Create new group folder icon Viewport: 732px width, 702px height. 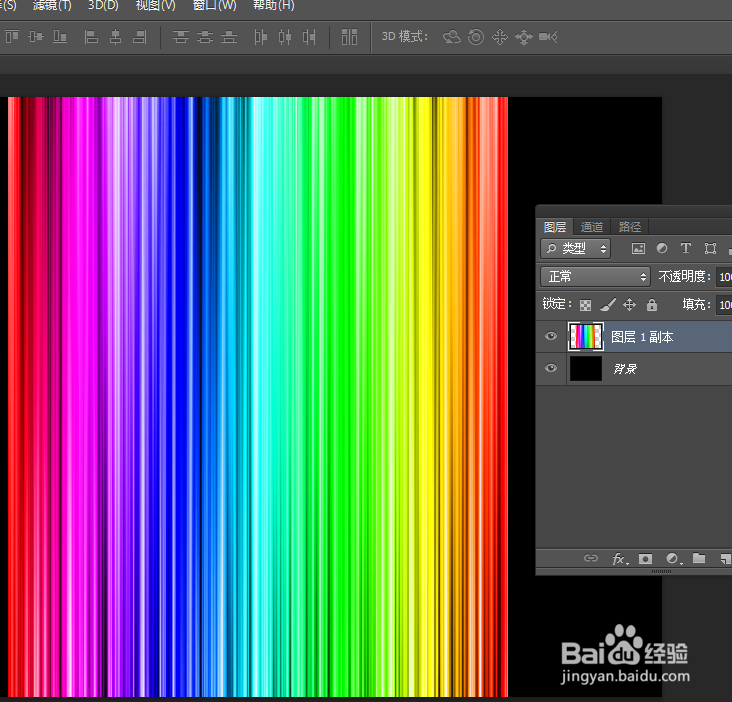(x=699, y=558)
